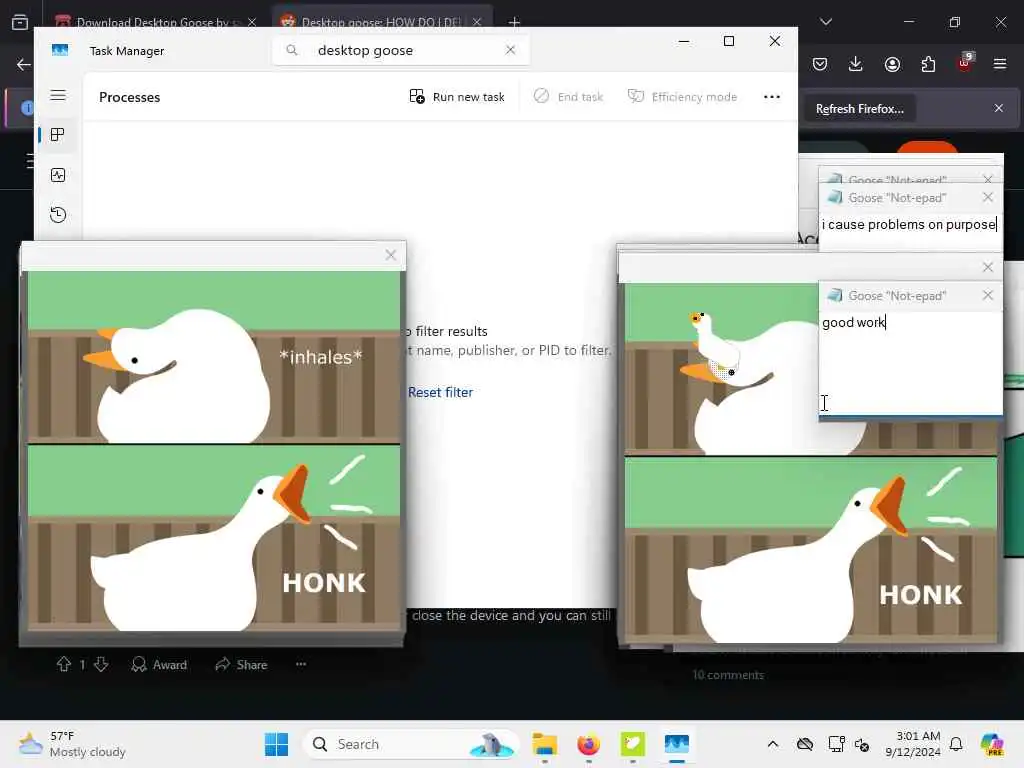
Task: Open clock and date 3:01 AM
Action: pos(912,744)
